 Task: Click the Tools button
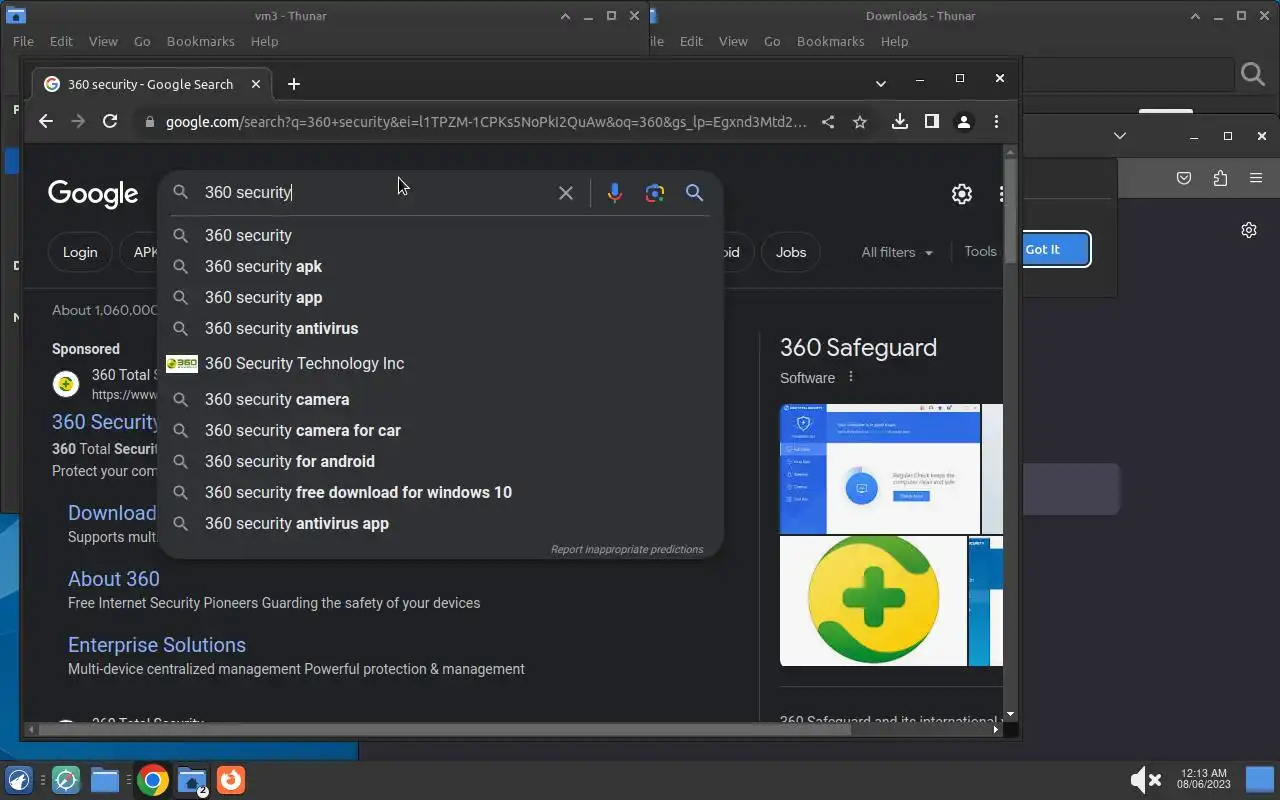(x=980, y=252)
